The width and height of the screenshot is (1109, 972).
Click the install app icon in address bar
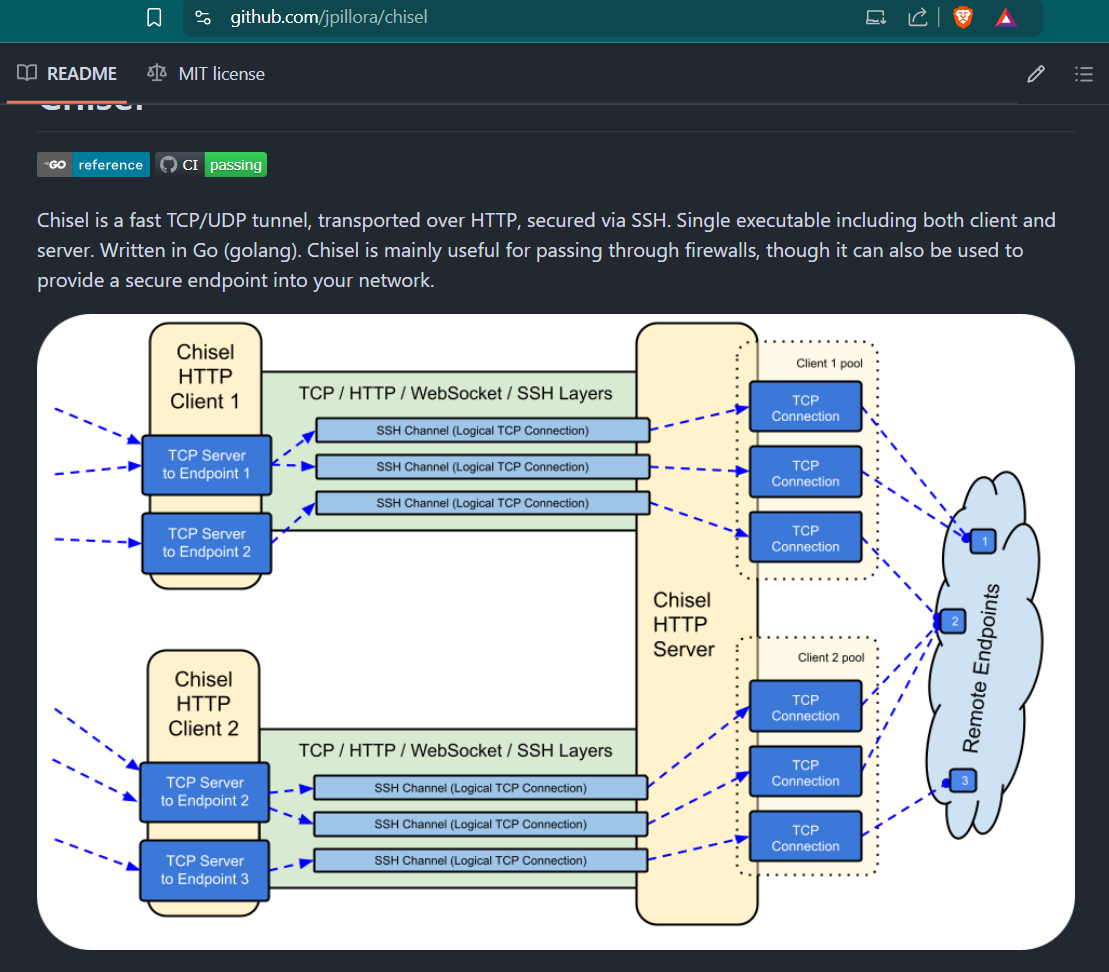coord(876,17)
